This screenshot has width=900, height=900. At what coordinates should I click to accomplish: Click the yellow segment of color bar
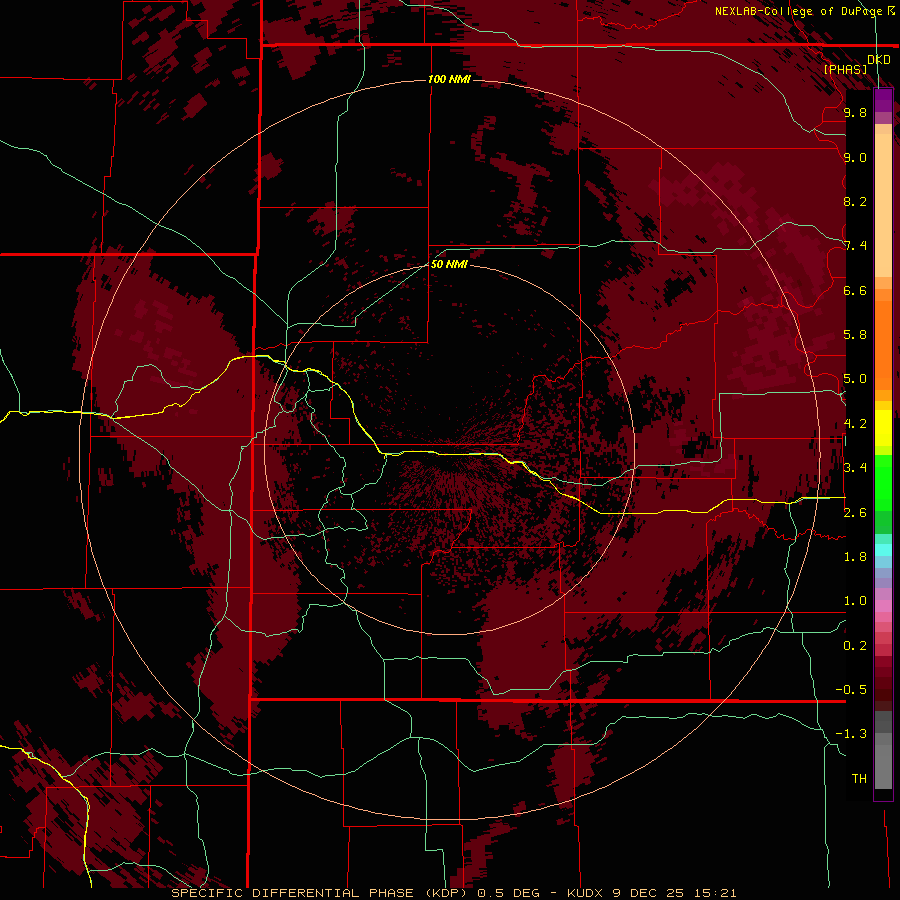883,428
